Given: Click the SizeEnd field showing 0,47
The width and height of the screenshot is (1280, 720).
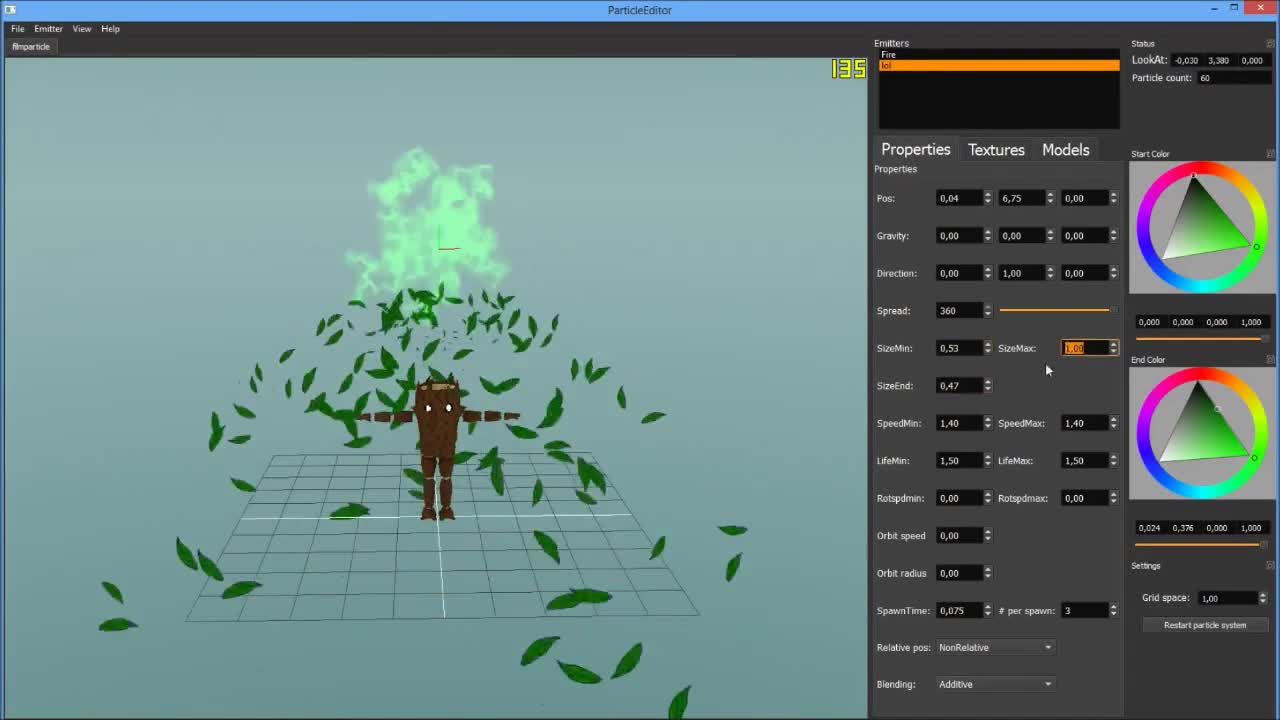Looking at the screenshot, I should pyautogui.click(x=958, y=386).
